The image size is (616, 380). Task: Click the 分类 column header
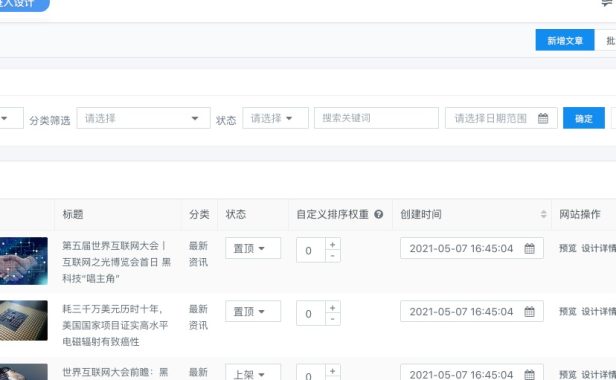pyautogui.click(x=199, y=214)
